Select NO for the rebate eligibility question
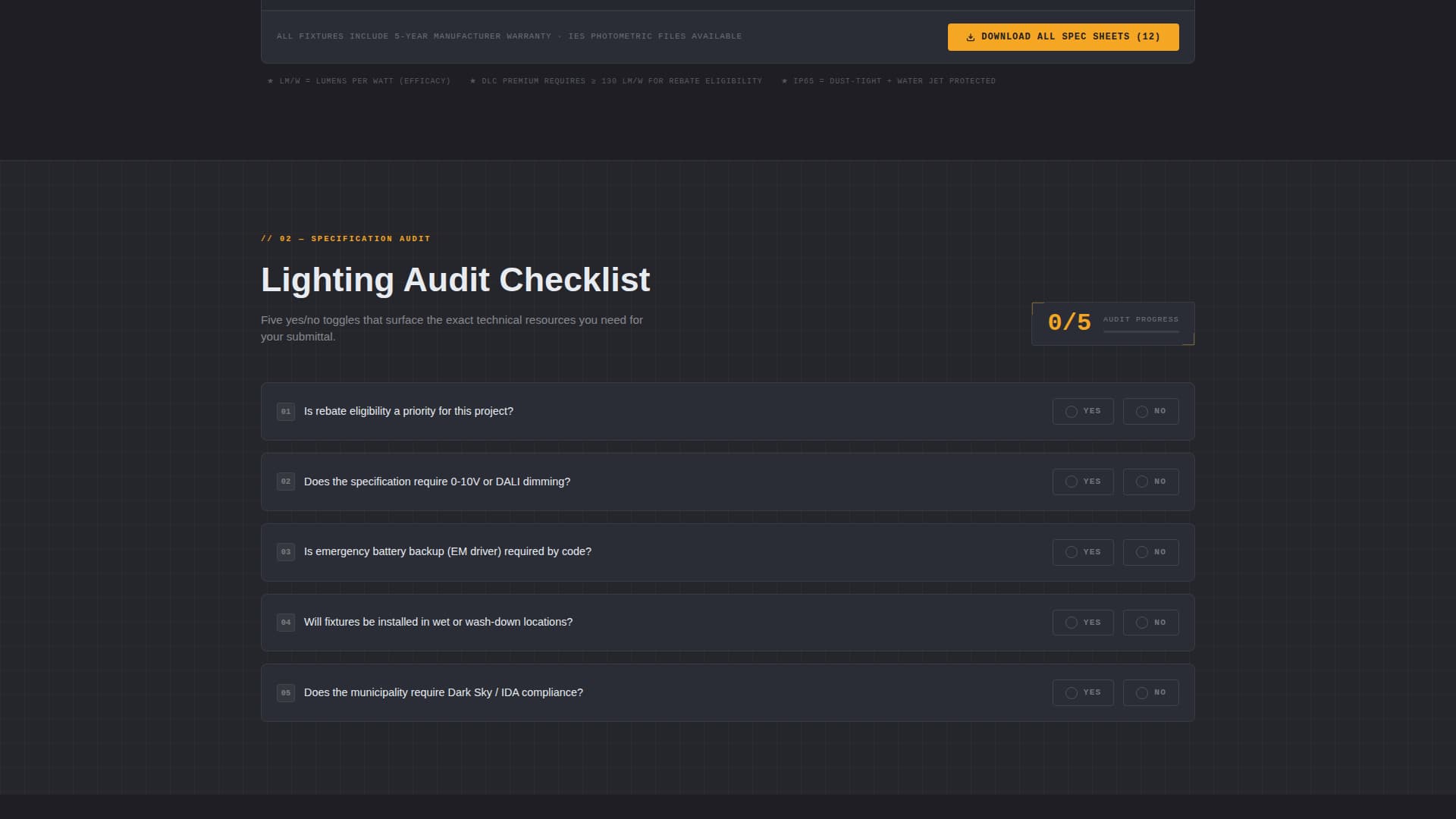Image resolution: width=1456 pixels, height=819 pixels. tap(1150, 411)
